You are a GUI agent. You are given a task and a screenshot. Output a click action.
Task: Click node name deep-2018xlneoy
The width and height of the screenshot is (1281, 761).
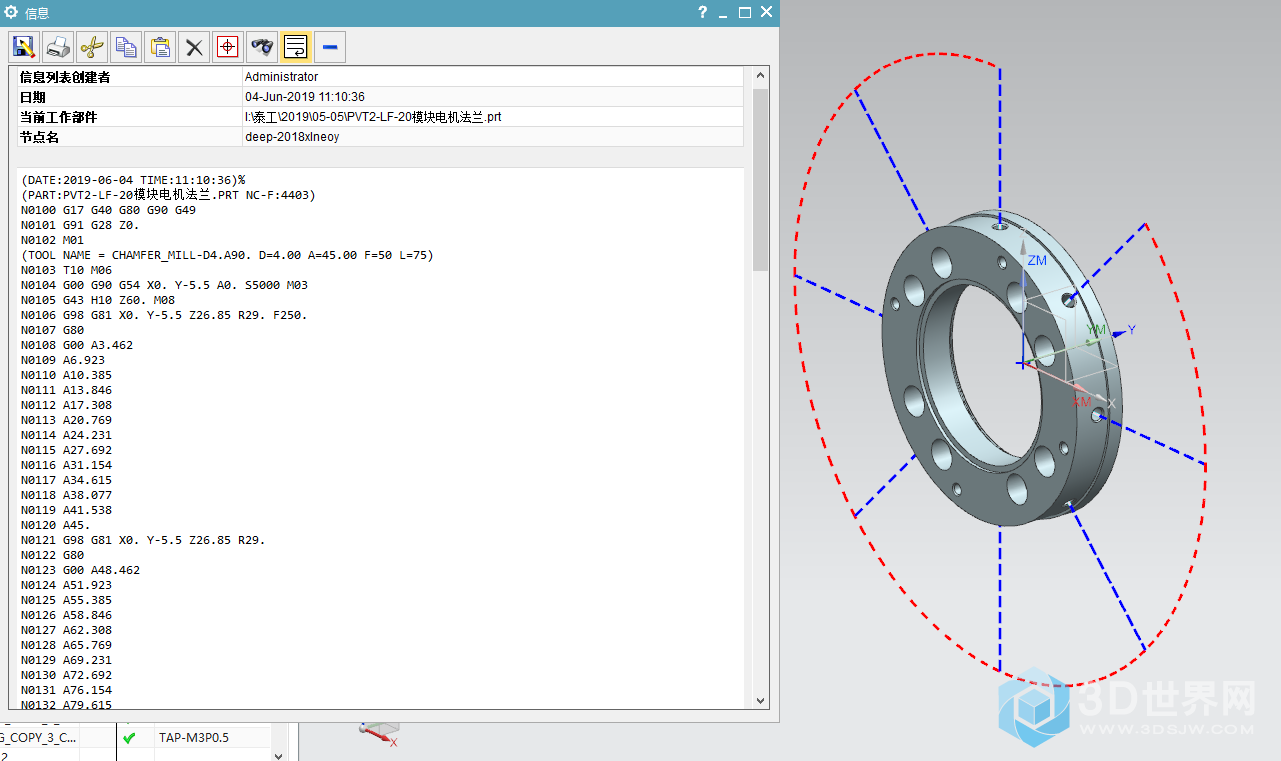[x=292, y=137]
